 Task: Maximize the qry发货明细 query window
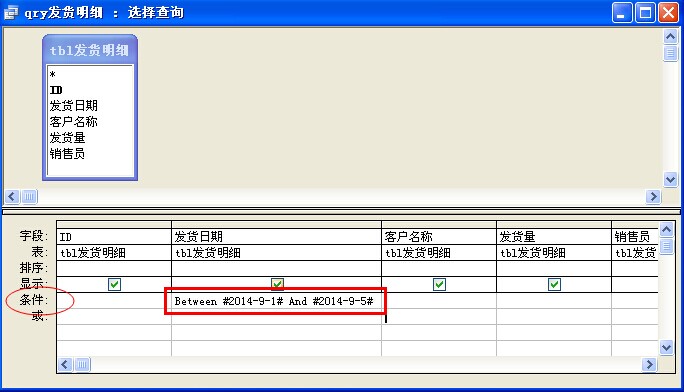645,12
